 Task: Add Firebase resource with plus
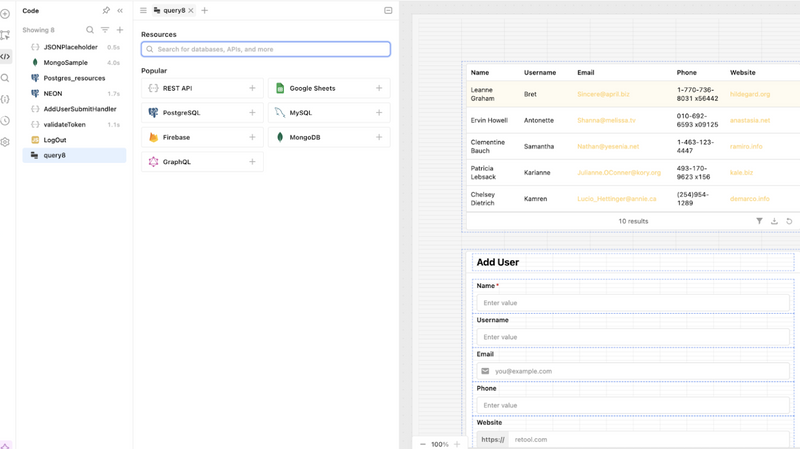click(x=252, y=137)
